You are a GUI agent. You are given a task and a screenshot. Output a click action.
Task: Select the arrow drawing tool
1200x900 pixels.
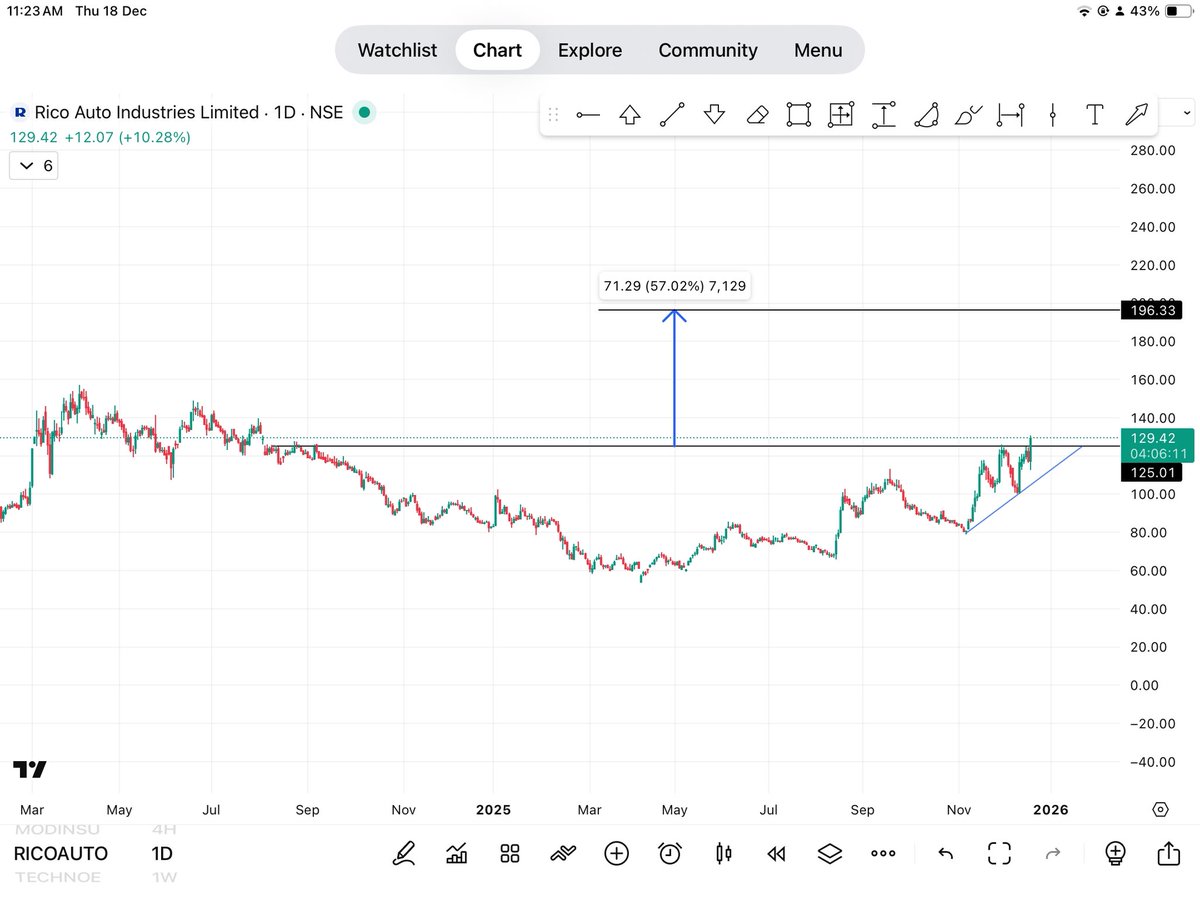click(1136, 115)
